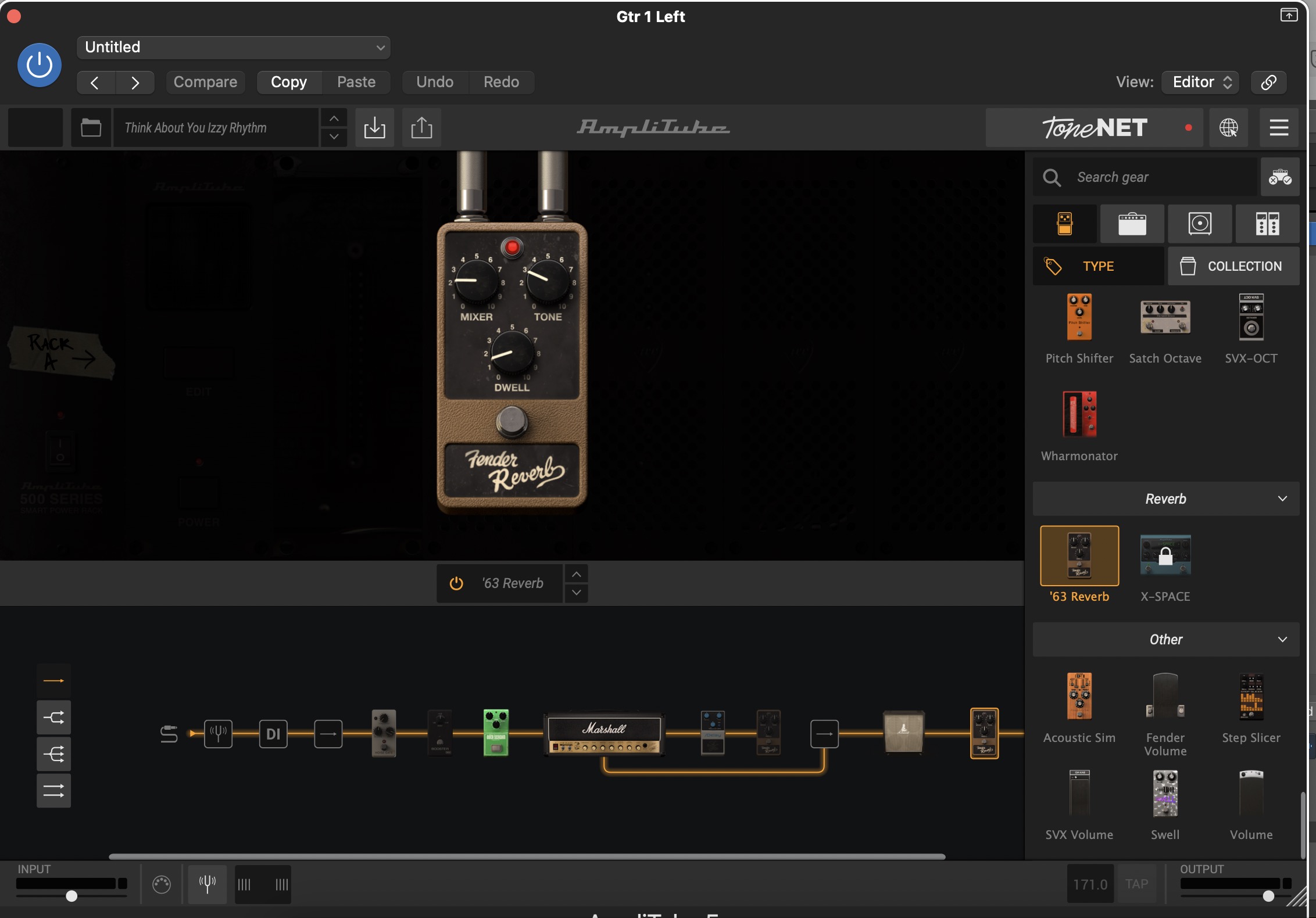Image resolution: width=1316 pixels, height=918 pixels.
Task: Toggle the tuner button in bottom bar
Action: (208, 884)
